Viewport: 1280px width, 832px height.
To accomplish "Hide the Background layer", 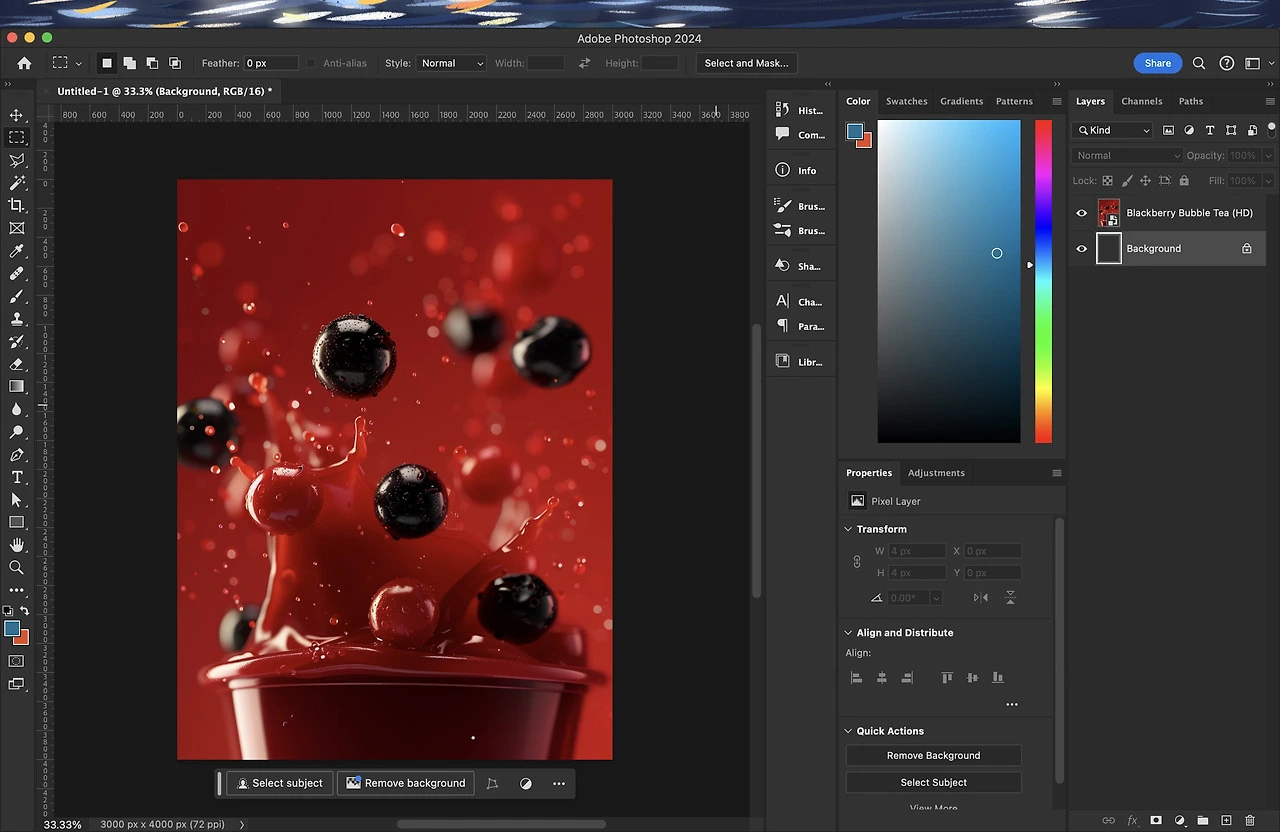I will pyautogui.click(x=1081, y=249).
